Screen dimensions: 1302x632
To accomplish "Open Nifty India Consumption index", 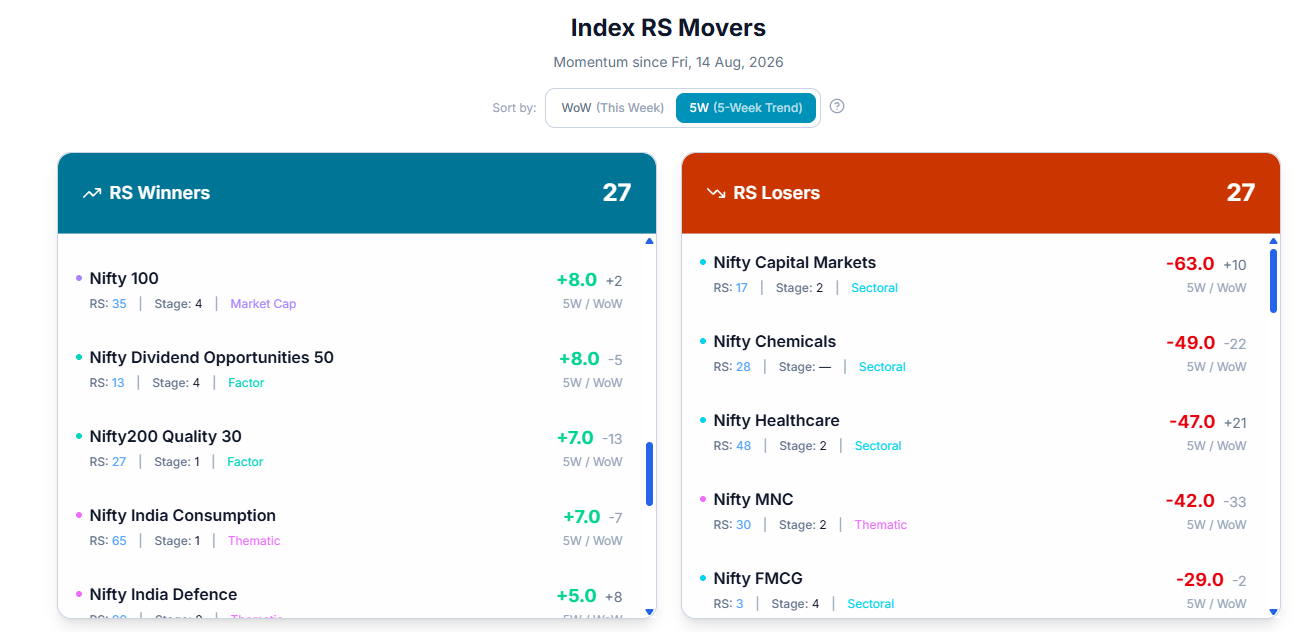I will tap(182, 515).
